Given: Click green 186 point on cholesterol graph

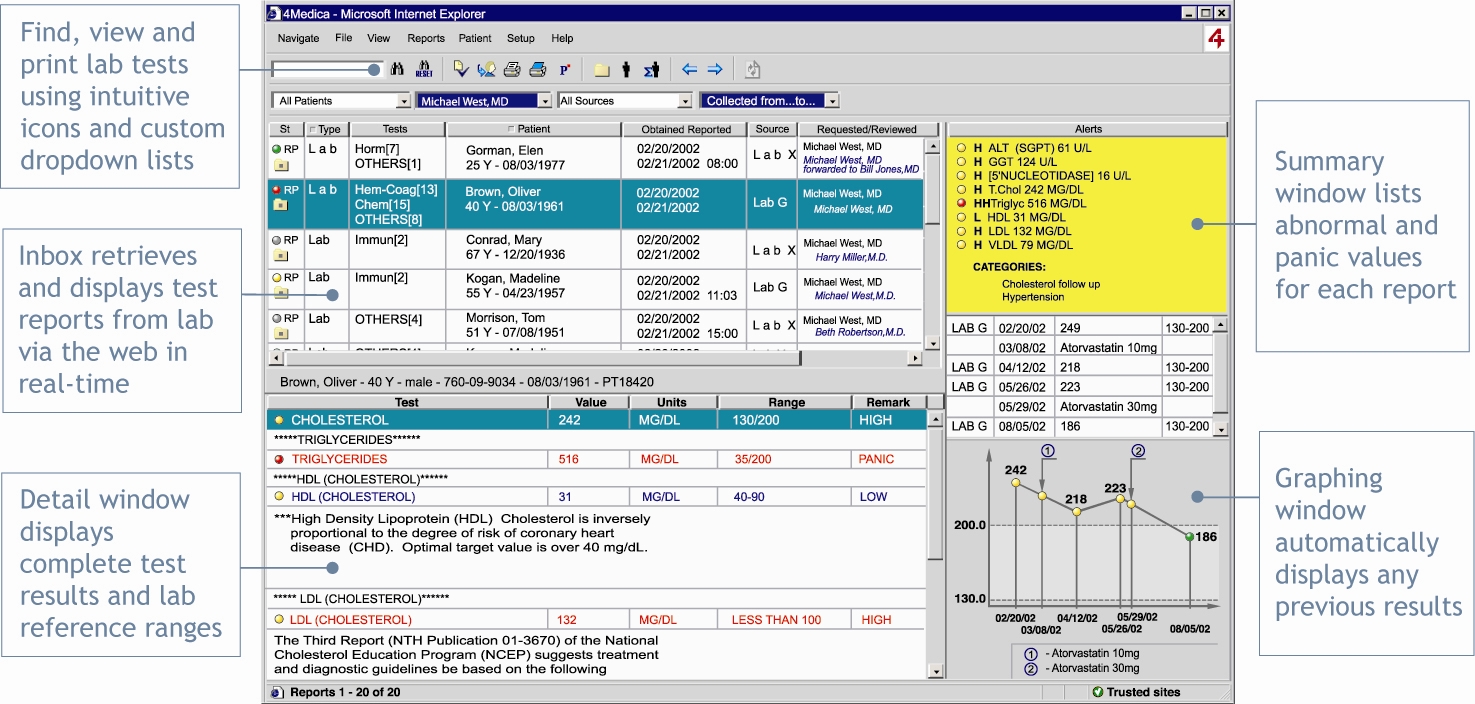Looking at the screenshot, I should 1190,537.
